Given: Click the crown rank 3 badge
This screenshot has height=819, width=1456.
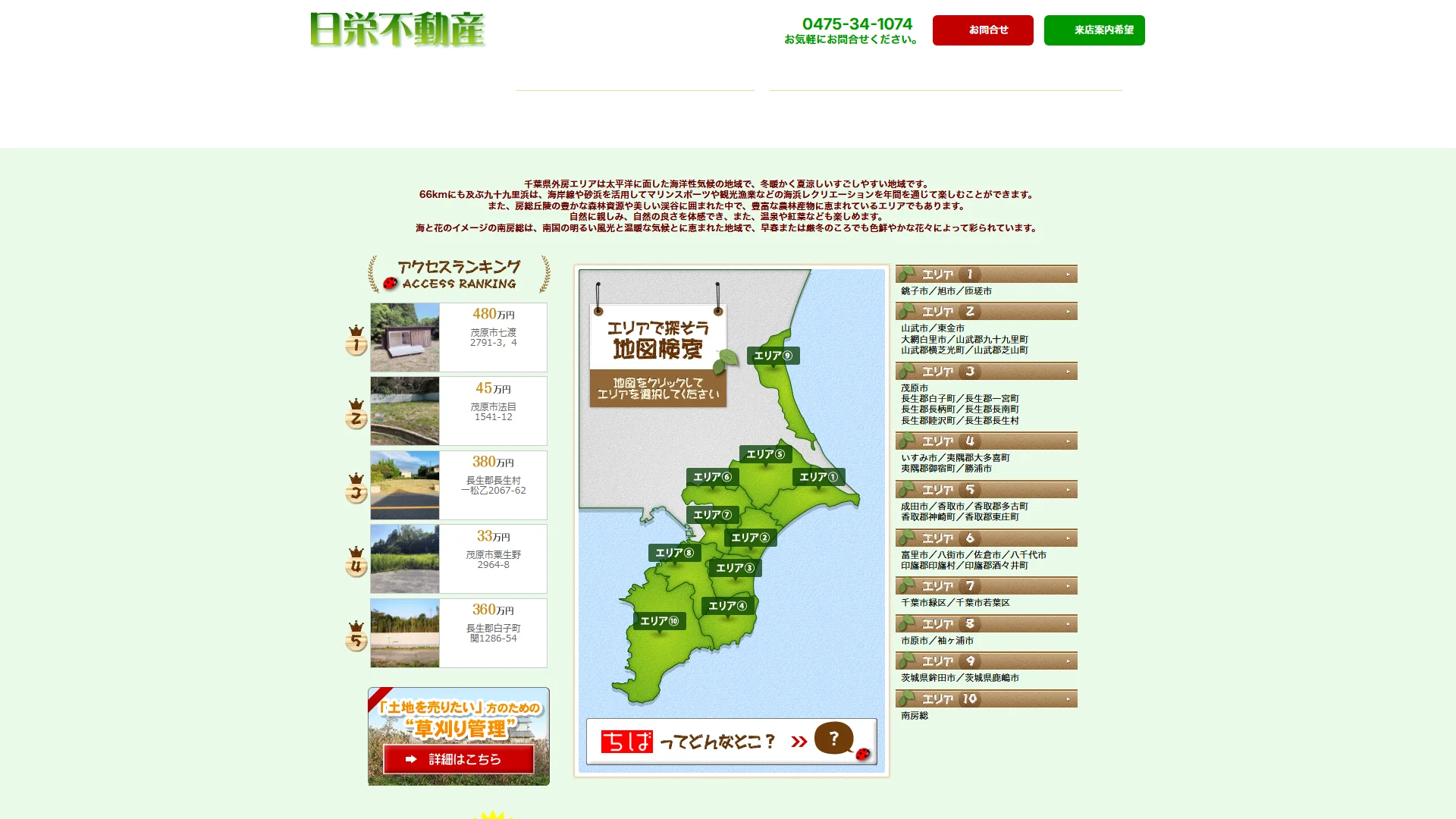Looking at the screenshot, I should 356,488.
